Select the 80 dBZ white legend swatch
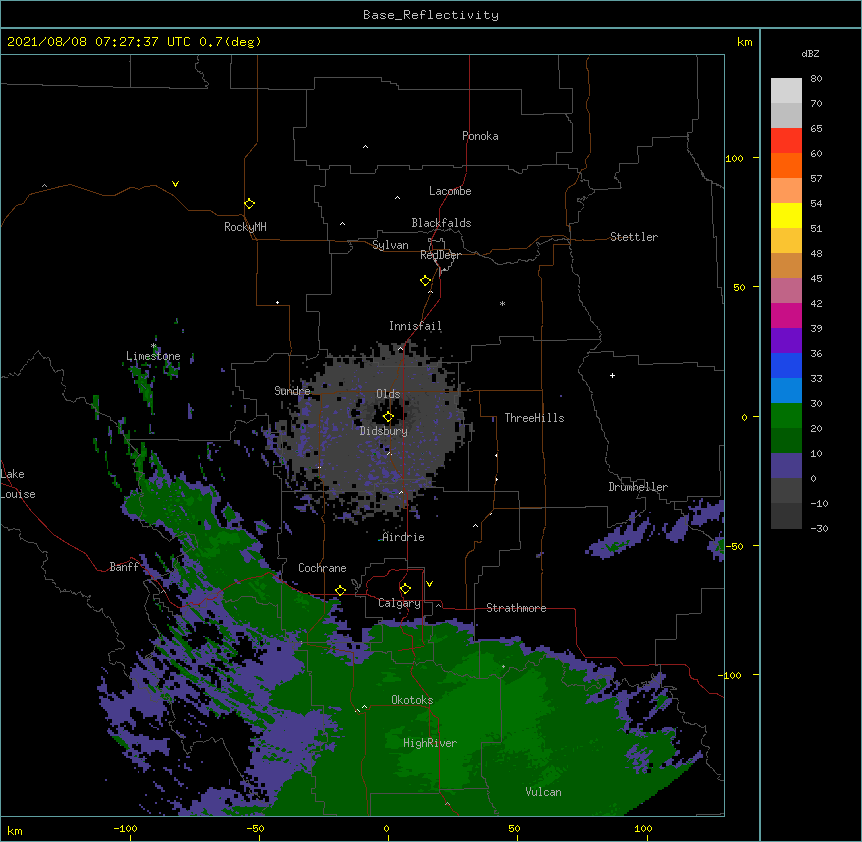The height and width of the screenshot is (842, 862). pyautogui.click(x=786, y=90)
